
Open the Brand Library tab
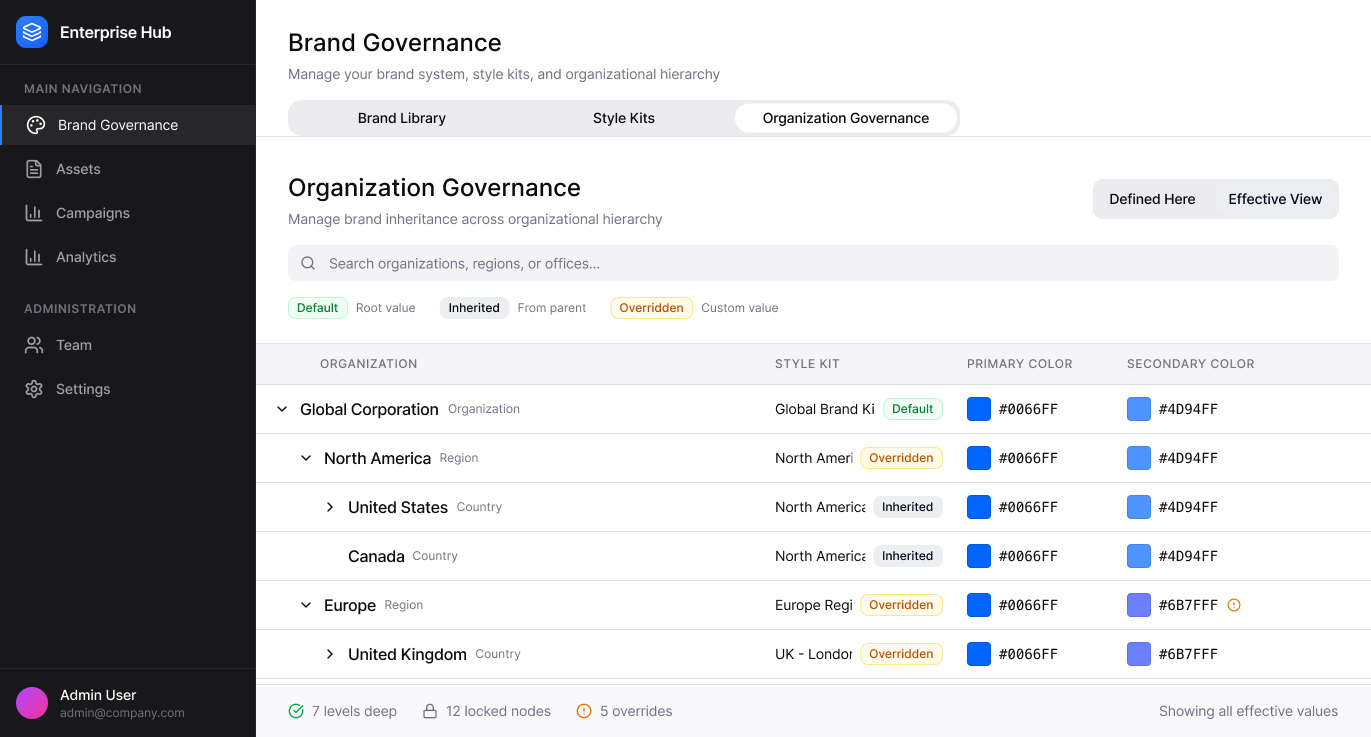click(x=402, y=118)
